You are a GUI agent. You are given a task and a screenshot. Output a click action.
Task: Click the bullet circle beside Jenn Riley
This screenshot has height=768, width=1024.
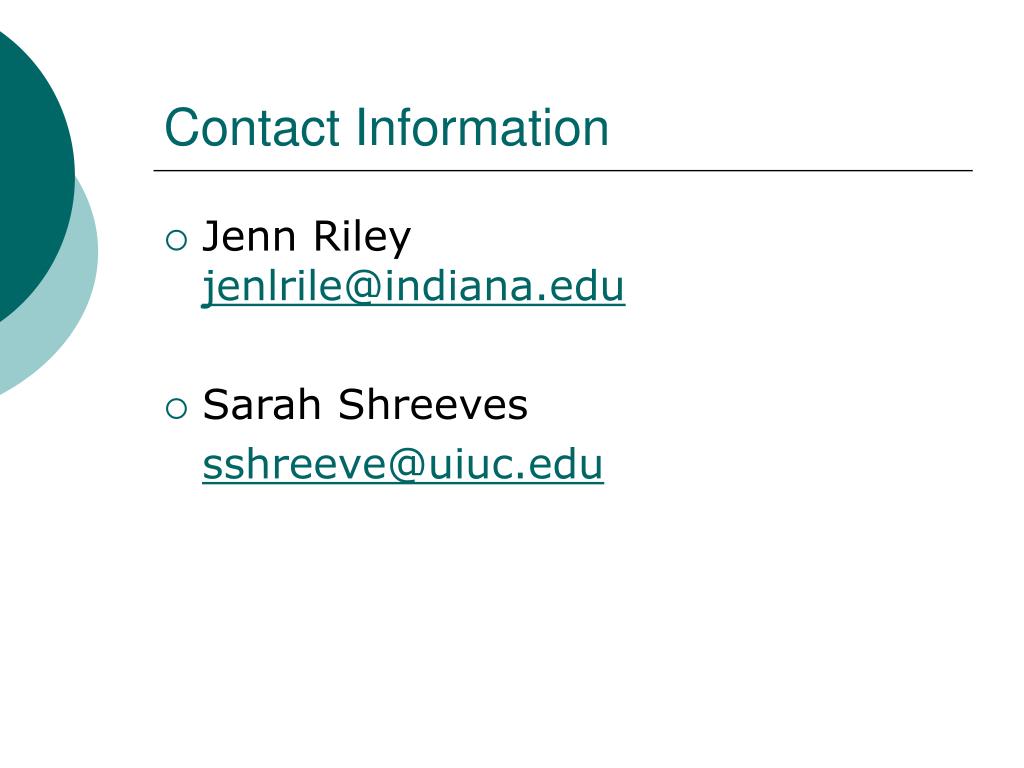click(x=176, y=240)
